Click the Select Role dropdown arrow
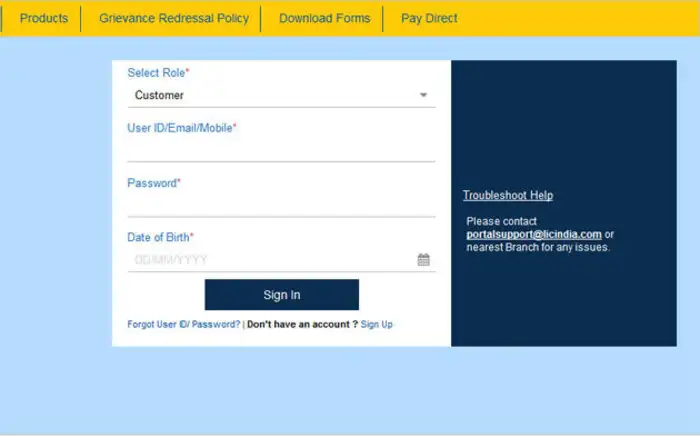Screen dimensions: 700x437 423,95
